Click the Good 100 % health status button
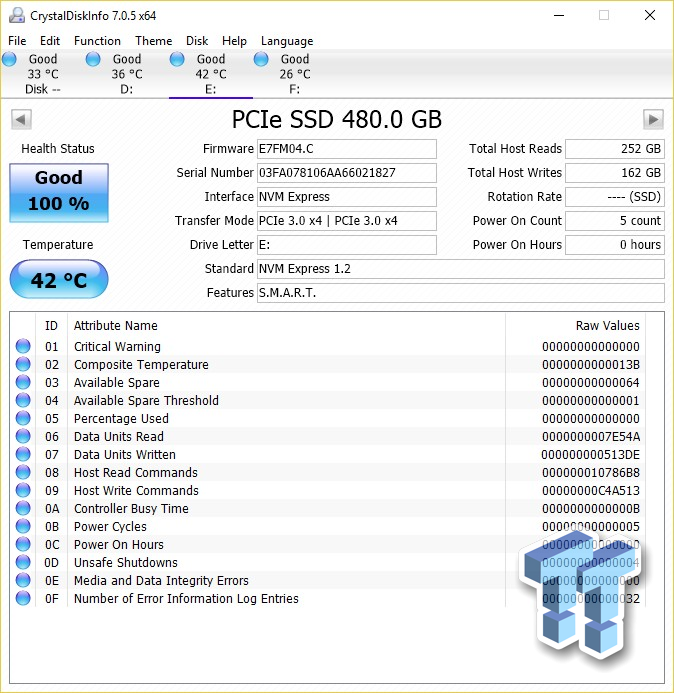674x693 pixels. pos(59,193)
